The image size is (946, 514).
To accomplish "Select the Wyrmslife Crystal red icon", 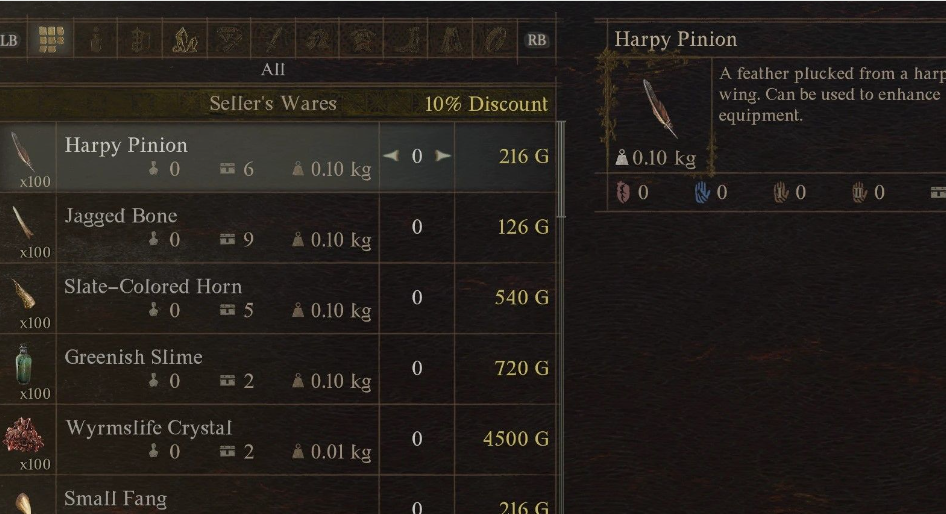I will (x=23, y=435).
